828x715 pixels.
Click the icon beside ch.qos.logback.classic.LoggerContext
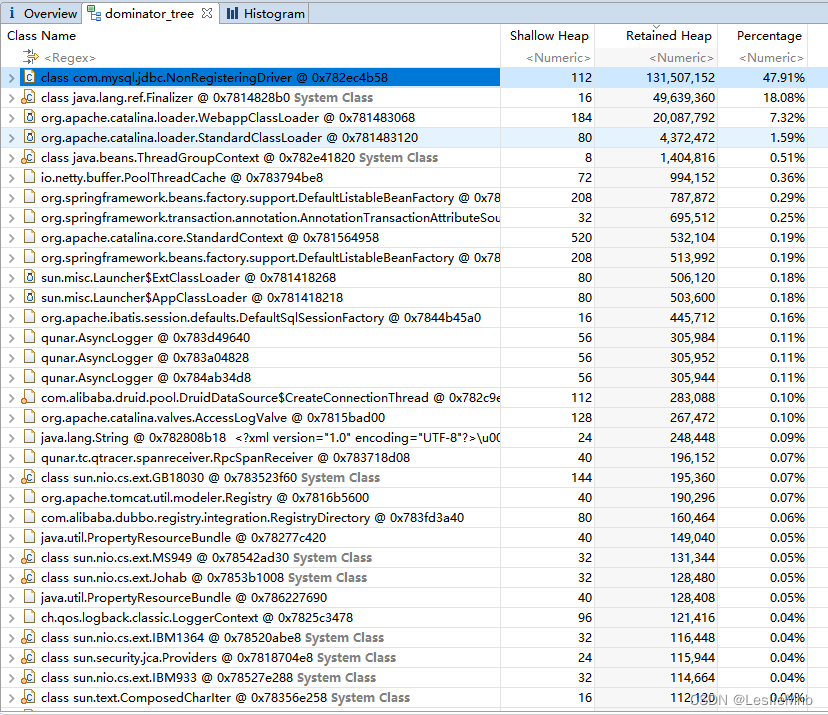point(30,617)
